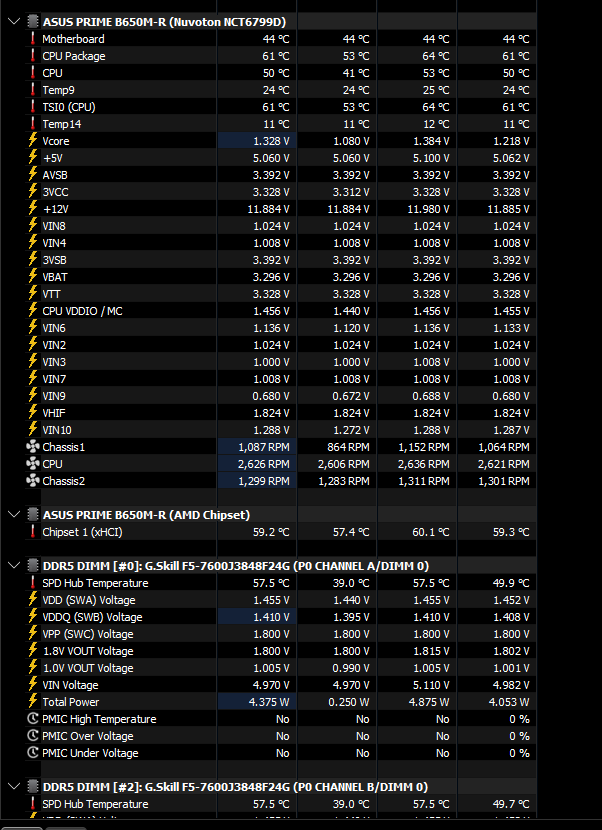Collapse the DDR5 DIMM [#2] group
This screenshot has height=830, width=602.
point(14,787)
